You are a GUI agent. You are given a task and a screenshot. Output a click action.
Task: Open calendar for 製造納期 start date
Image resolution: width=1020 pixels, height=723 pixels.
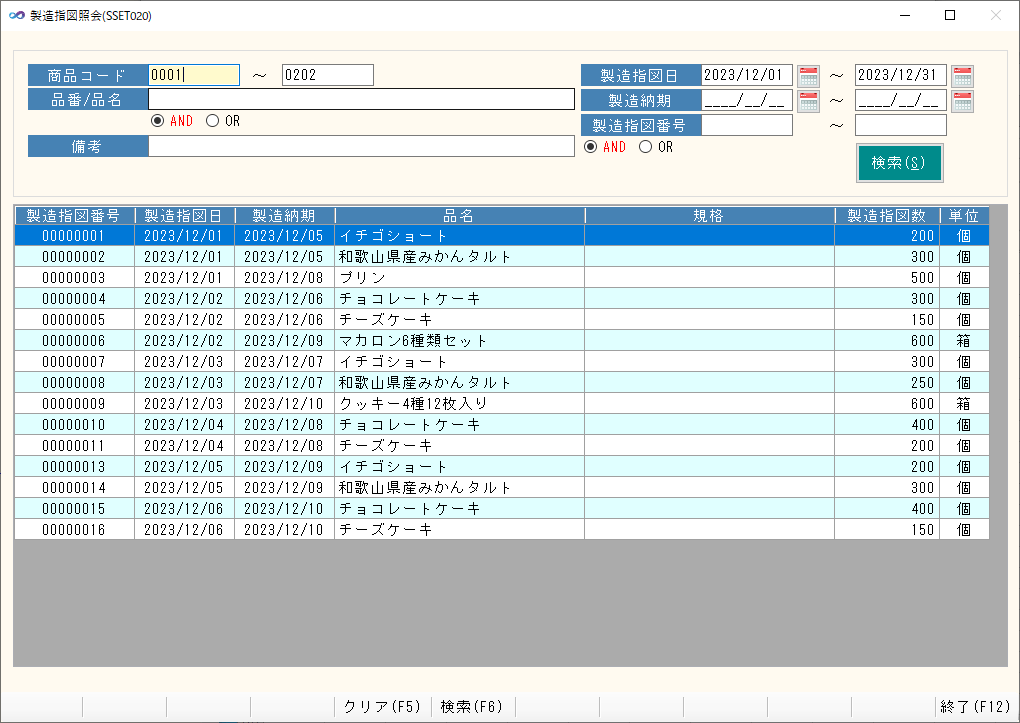click(x=808, y=101)
